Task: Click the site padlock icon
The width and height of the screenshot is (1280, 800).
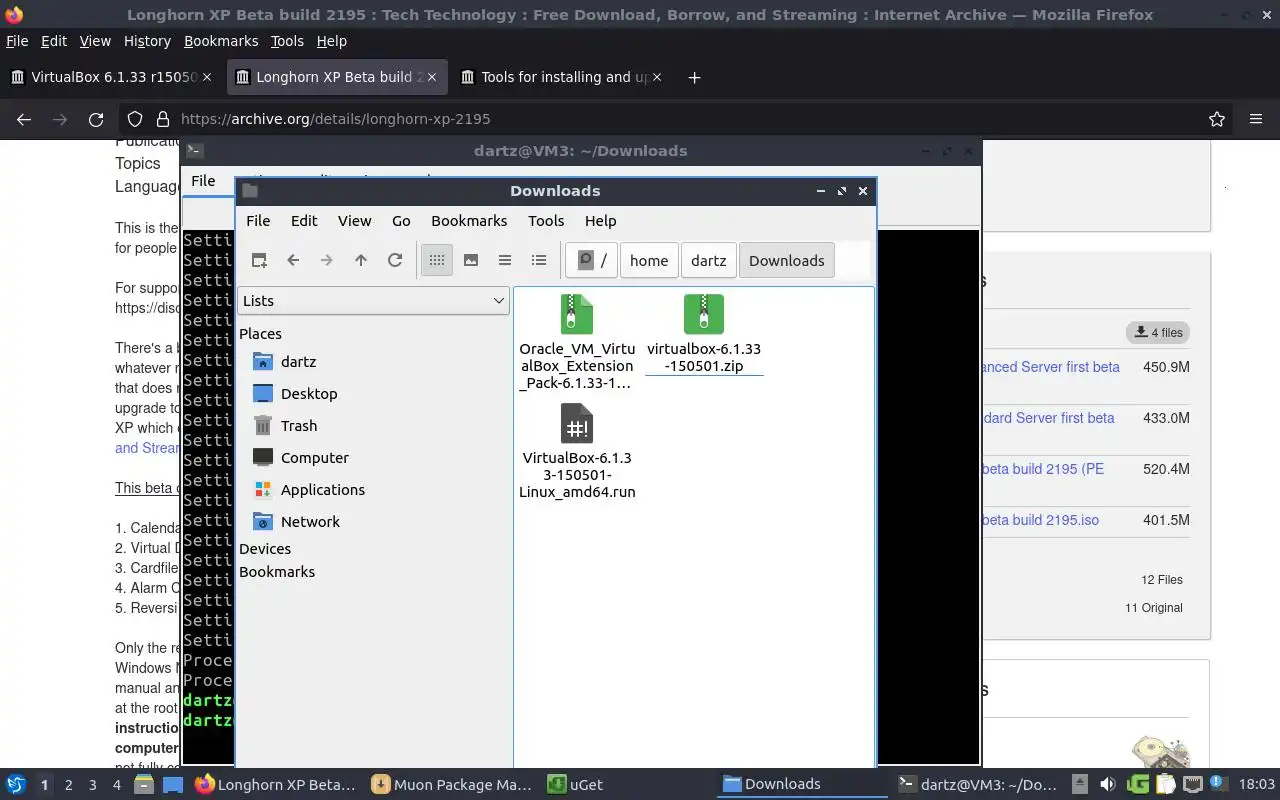Action: [x=162, y=119]
